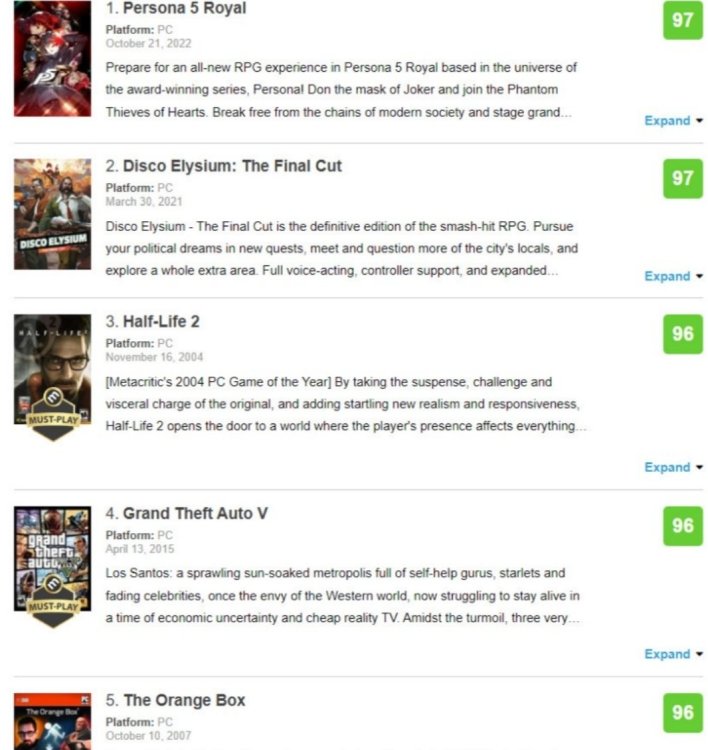The width and height of the screenshot is (708, 750).
Task: Open the Disco Elysium: The Final Cut title link
Action: (x=232, y=166)
